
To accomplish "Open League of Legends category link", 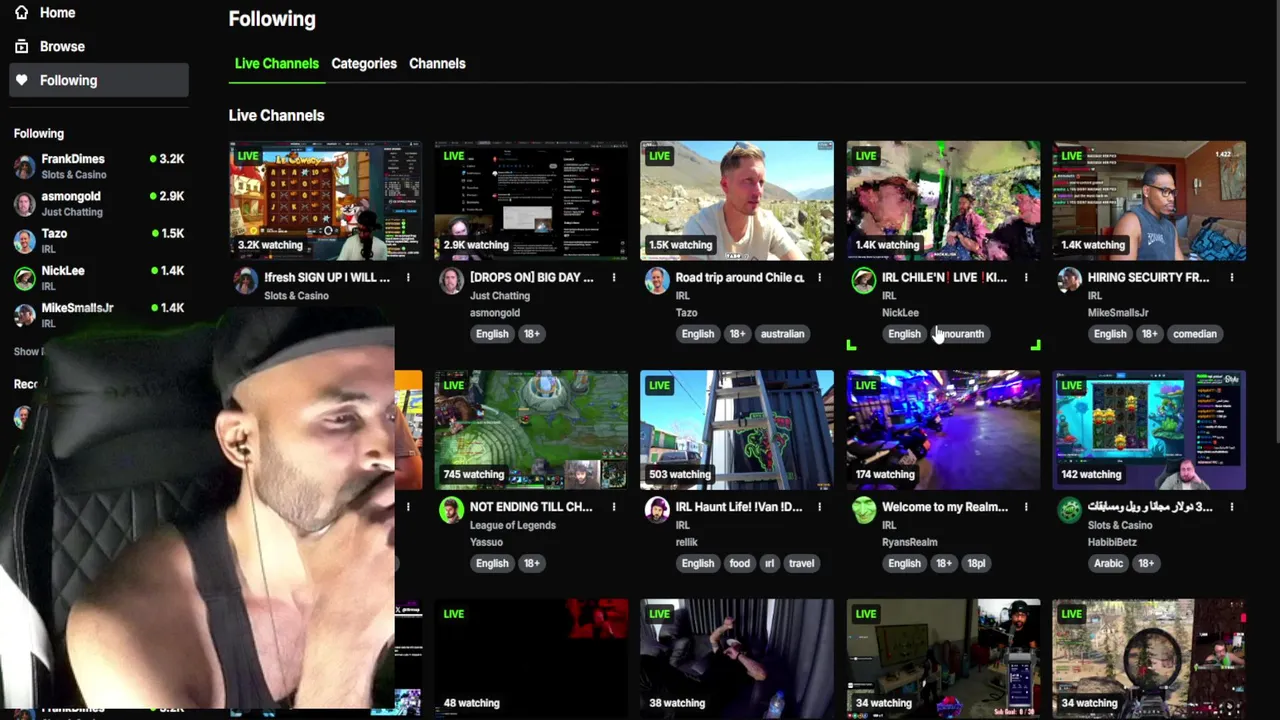I will tap(513, 525).
